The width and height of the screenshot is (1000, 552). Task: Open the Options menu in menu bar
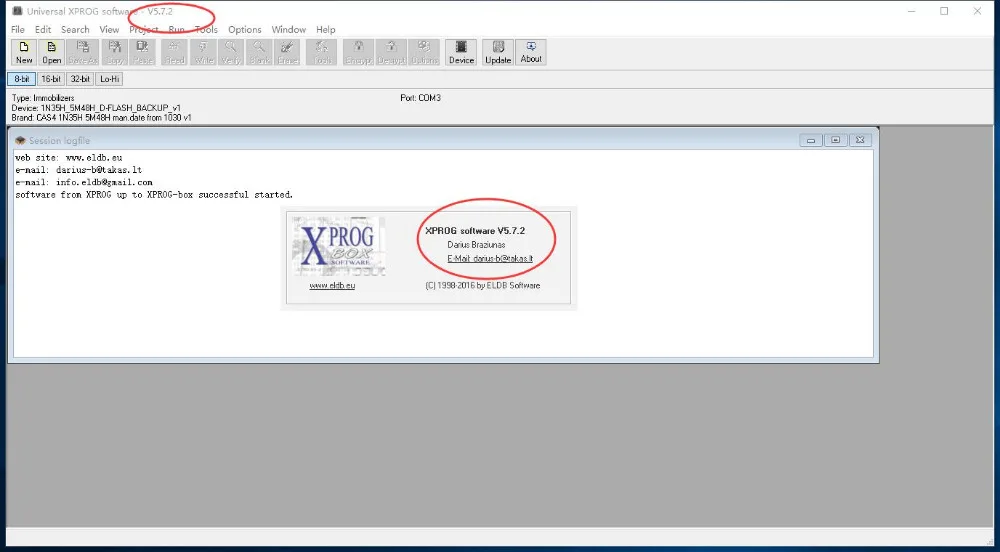(x=245, y=29)
